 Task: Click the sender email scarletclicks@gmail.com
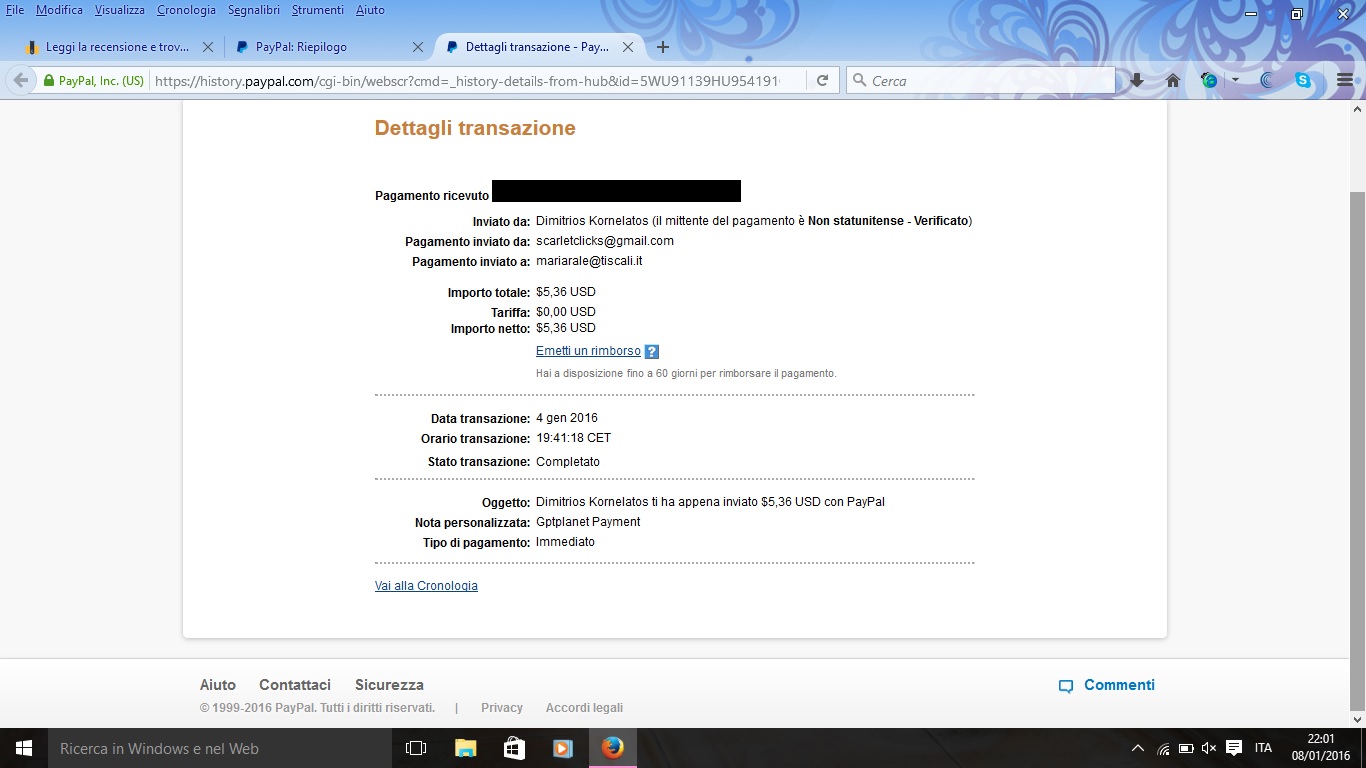tap(605, 241)
